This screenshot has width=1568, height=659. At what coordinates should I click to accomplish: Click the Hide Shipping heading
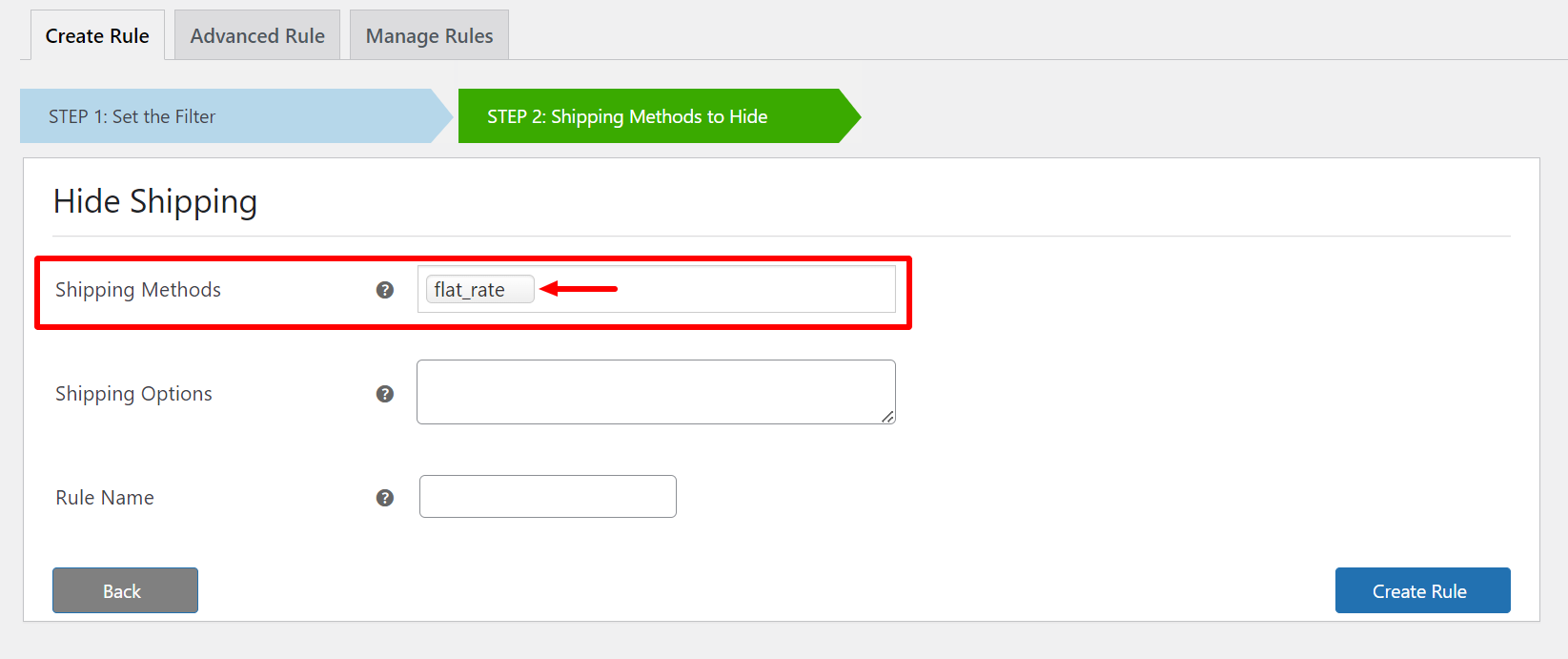(x=155, y=202)
